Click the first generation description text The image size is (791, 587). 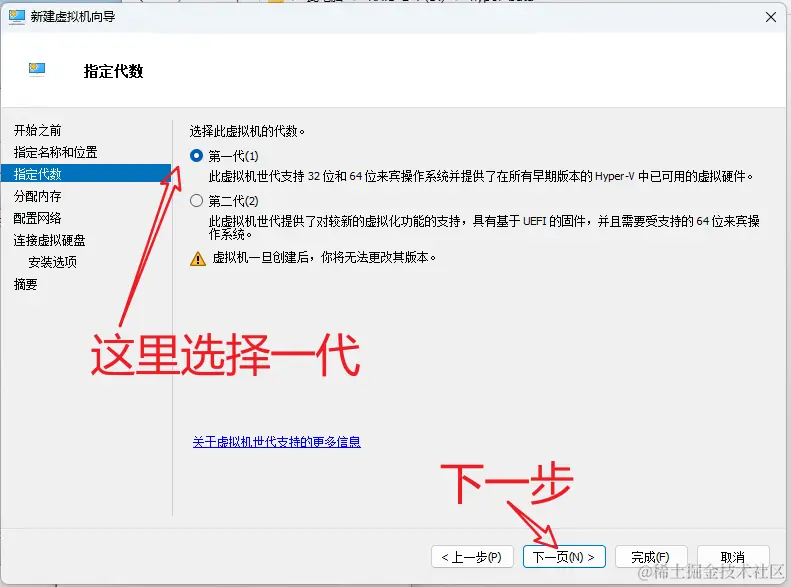pyautogui.click(x=481, y=176)
